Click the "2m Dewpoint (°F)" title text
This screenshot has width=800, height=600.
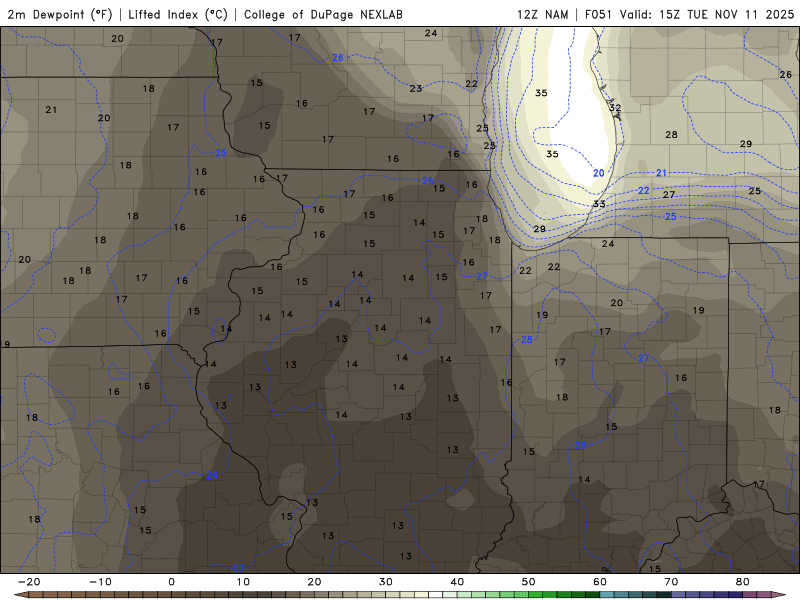(x=60, y=14)
